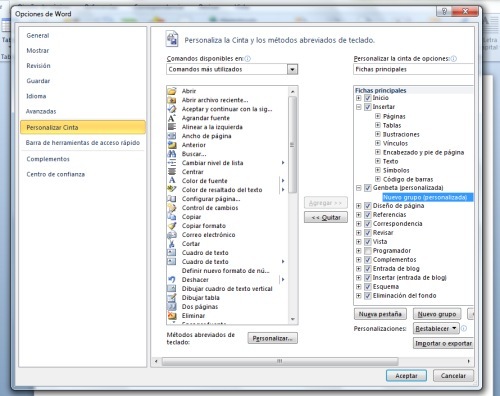This screenshot has width=500, height=396.
Task: Click the horizontal scrollbar thumb at the bottom
Action: 280,361
